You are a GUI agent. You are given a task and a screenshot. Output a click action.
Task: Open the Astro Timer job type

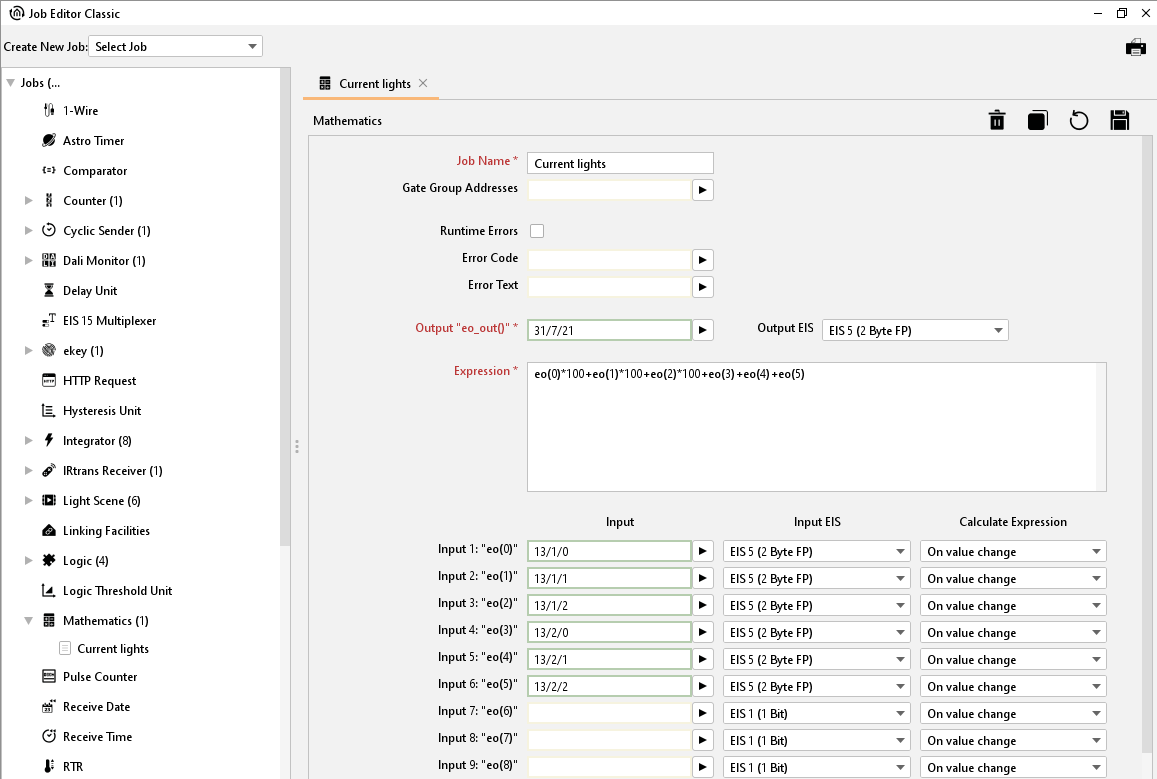pyautogui.click(x=93, y=141)
